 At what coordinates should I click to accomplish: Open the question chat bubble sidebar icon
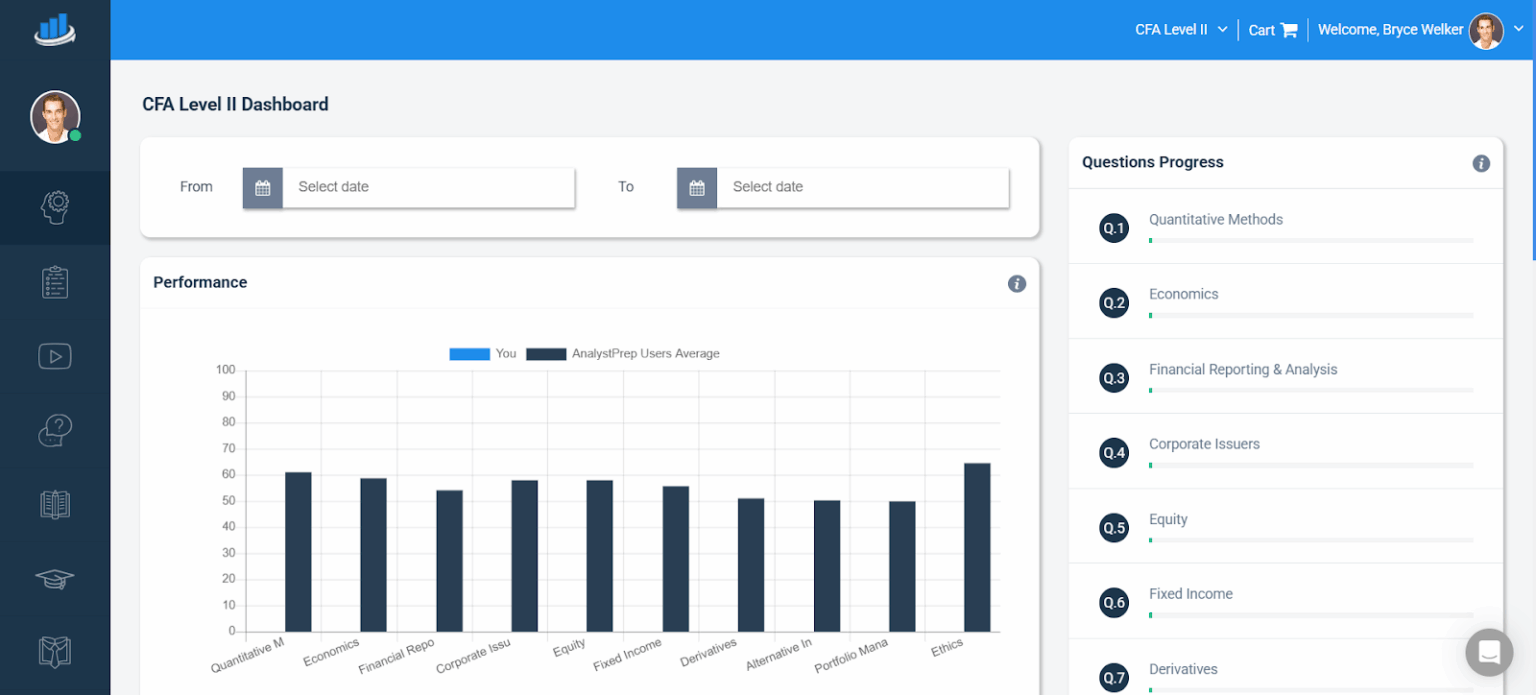pos(55,430)
